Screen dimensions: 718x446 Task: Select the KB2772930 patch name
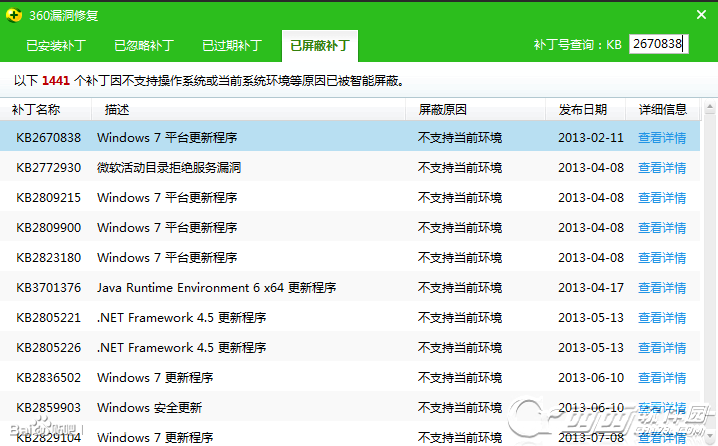[x=49, y=168]
